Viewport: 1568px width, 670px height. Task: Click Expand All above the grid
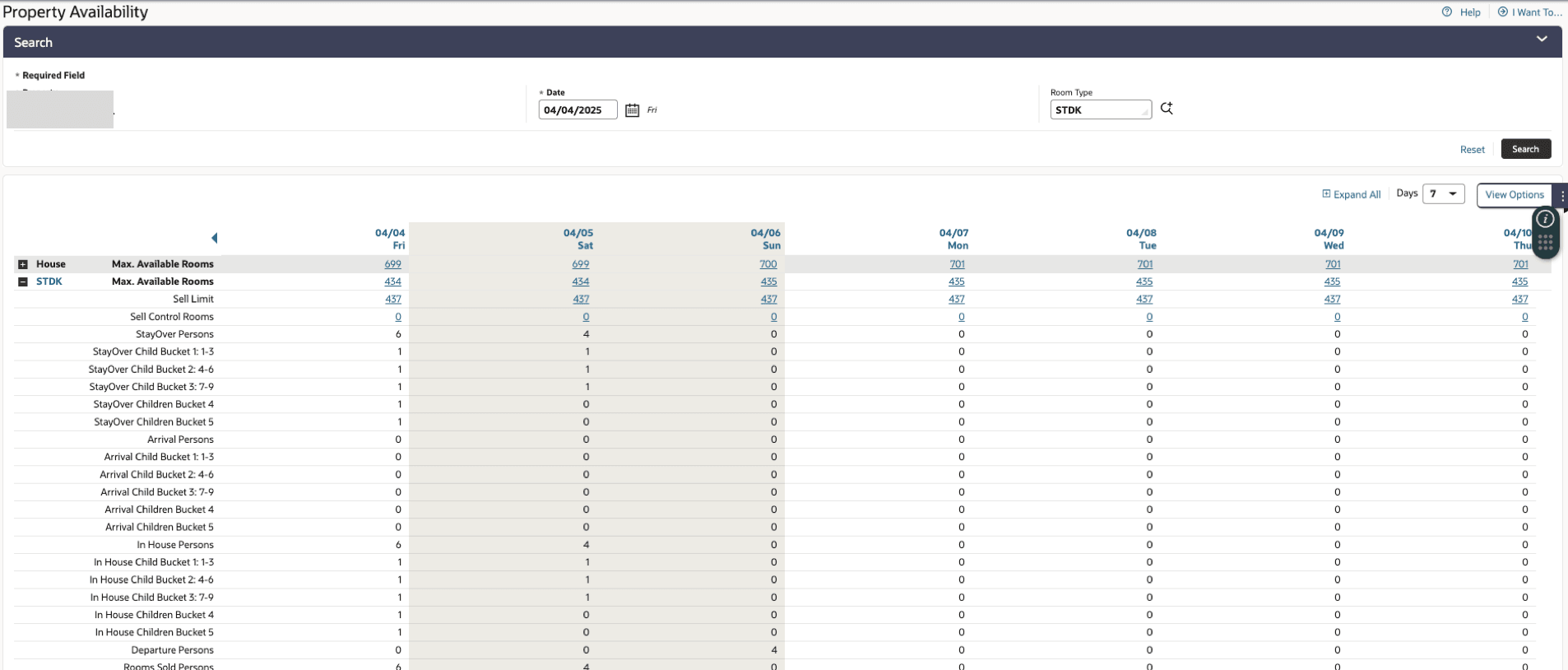1352,194
